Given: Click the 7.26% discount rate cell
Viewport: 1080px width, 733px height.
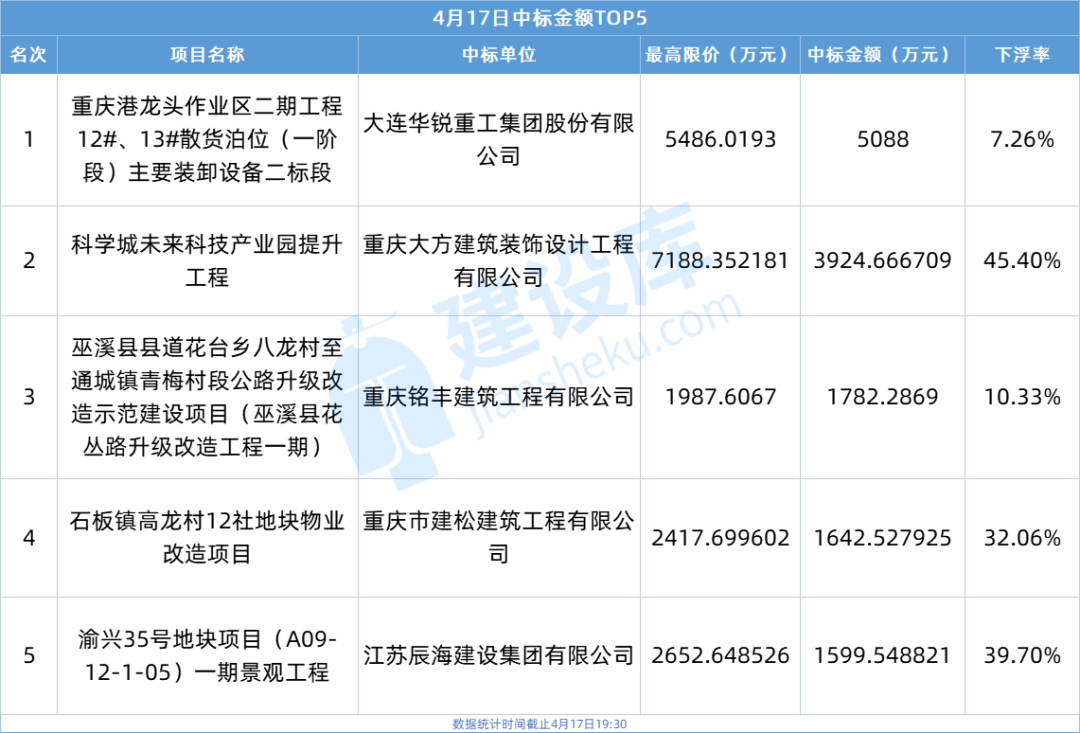Looking at the screenshot, I should click(1021, 140).
